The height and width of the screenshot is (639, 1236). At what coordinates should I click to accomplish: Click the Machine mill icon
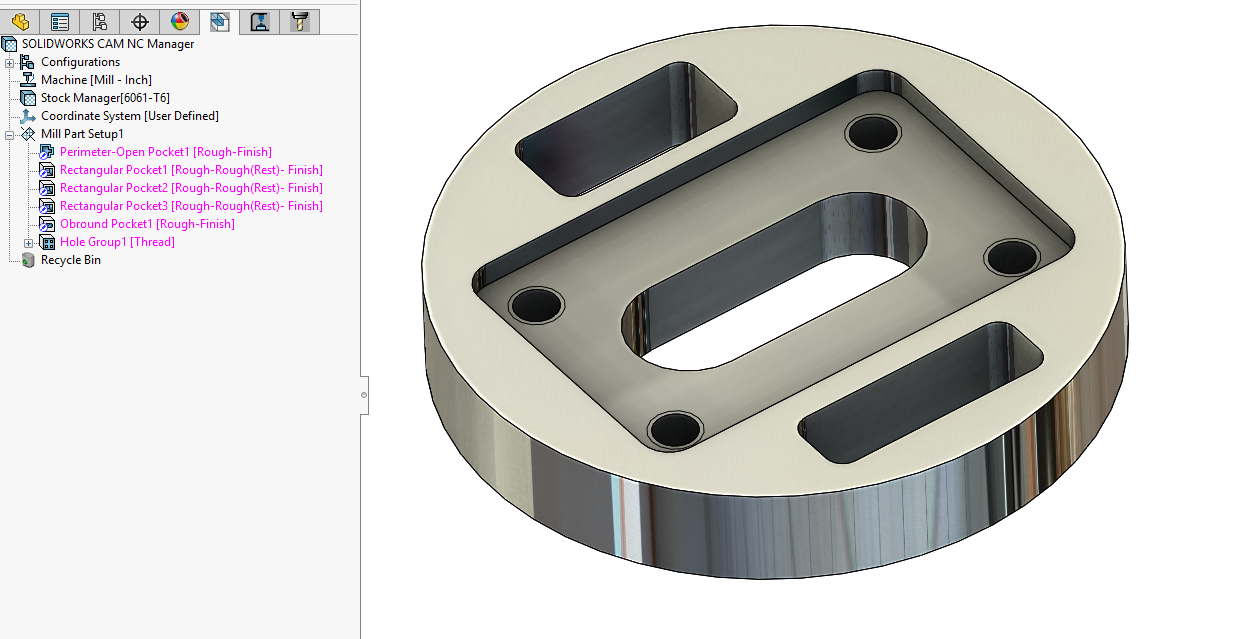(x=28, y=80)
